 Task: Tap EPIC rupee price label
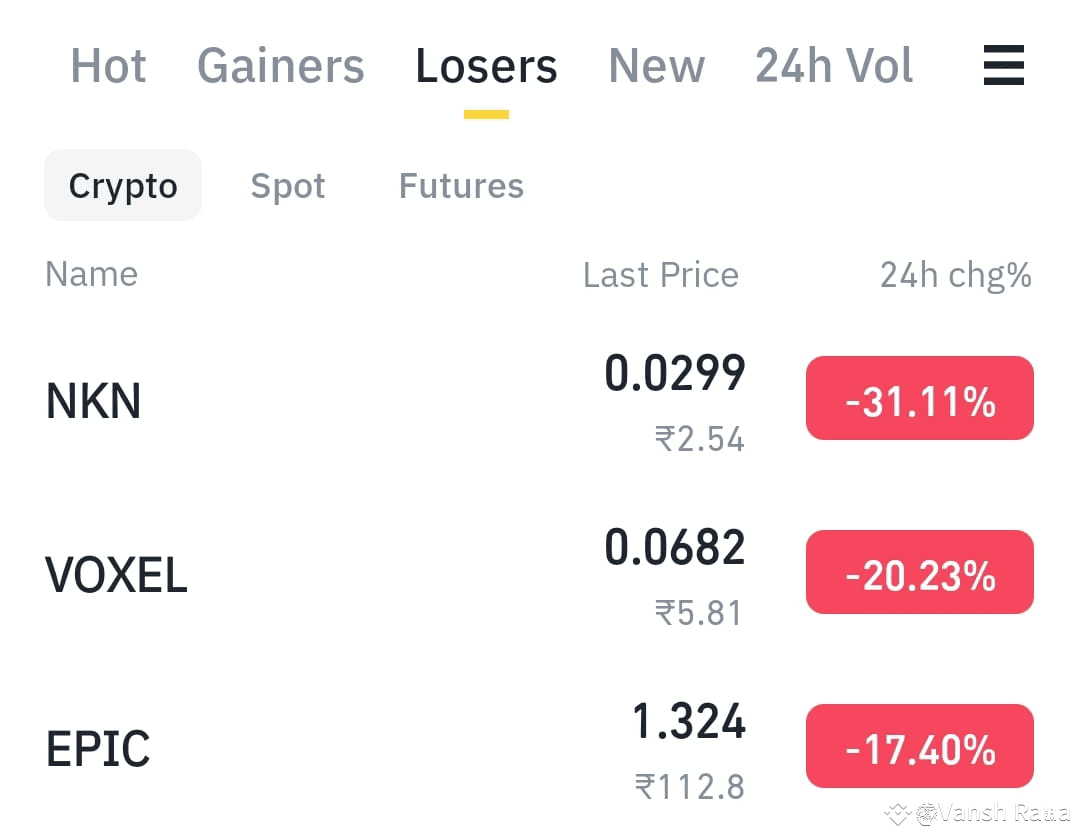click(x=691, y=786)
